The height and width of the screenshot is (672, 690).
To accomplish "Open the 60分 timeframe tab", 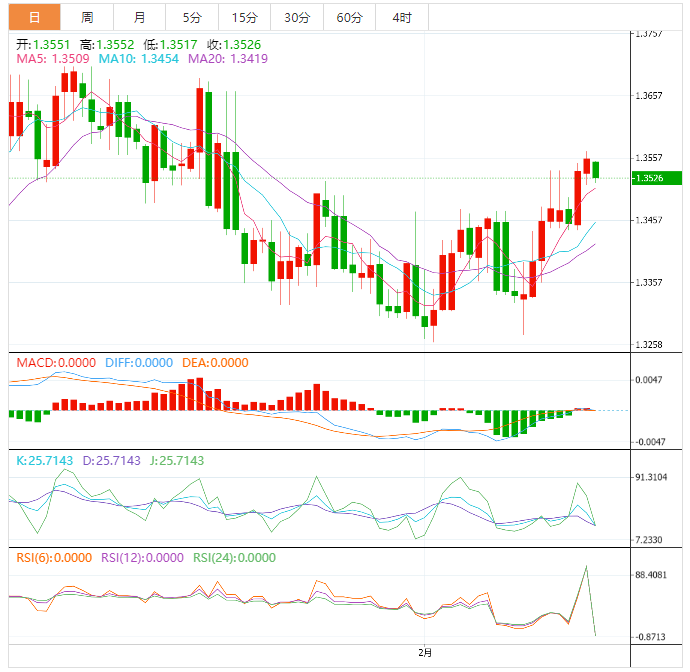I will point(349,17).
